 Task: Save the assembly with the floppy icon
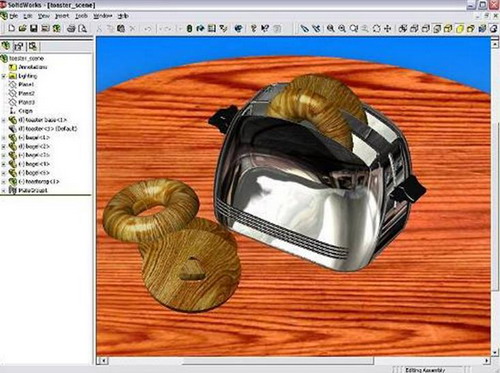[x=34, y=29]
